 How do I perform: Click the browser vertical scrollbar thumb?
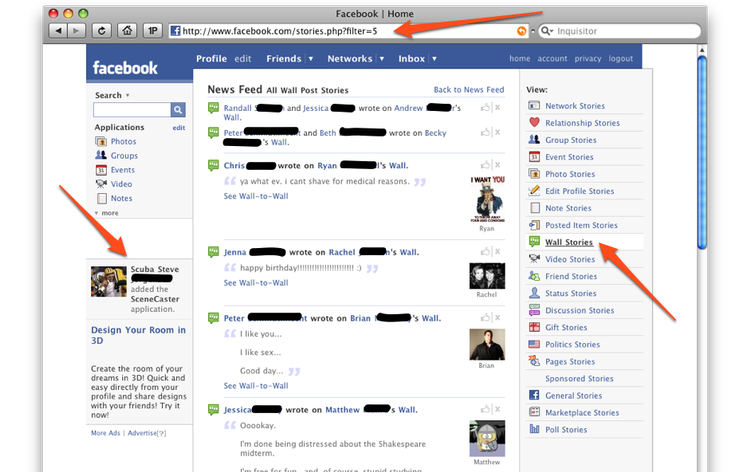[702, 153]
